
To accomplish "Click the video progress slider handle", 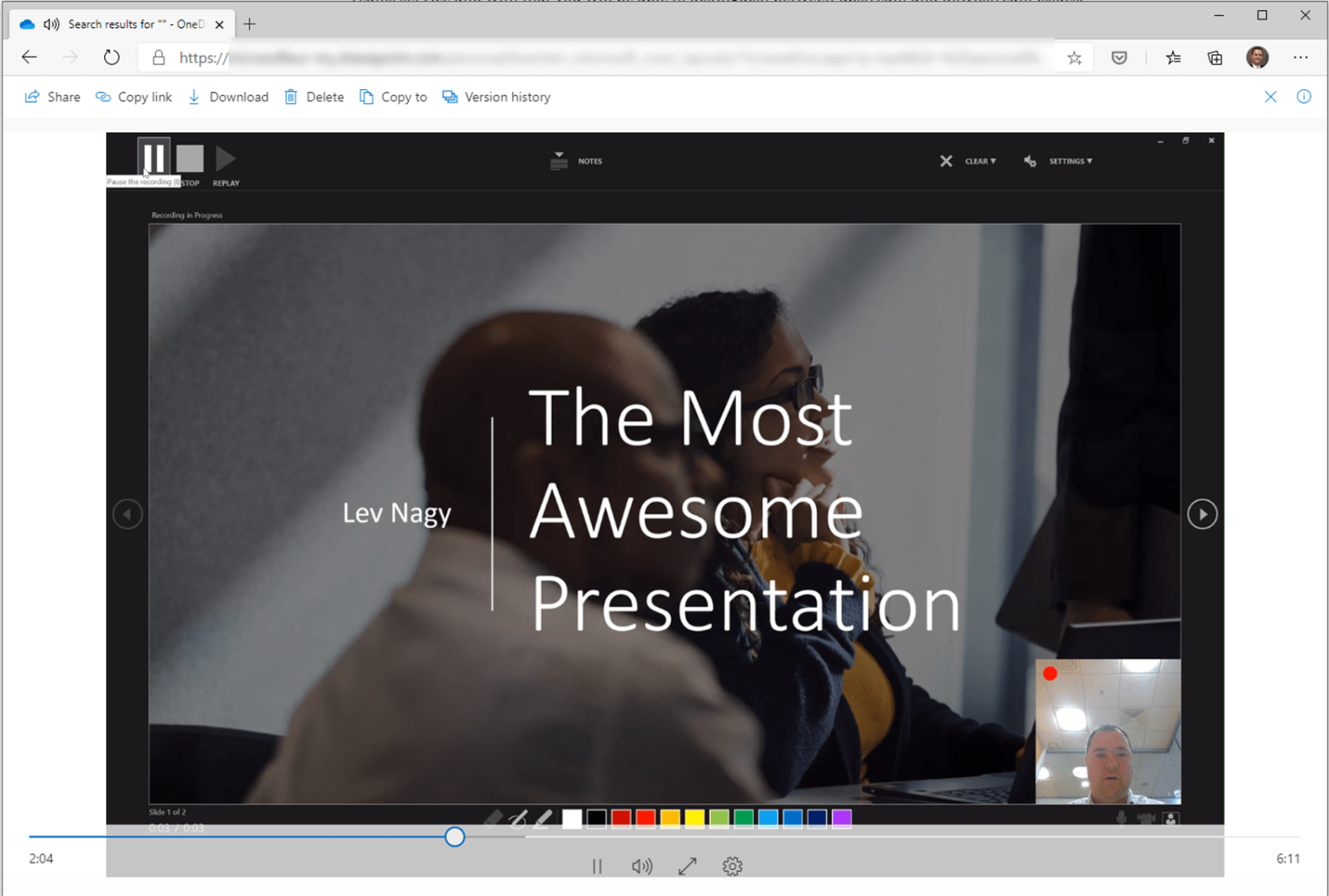I will click(455, 837).
